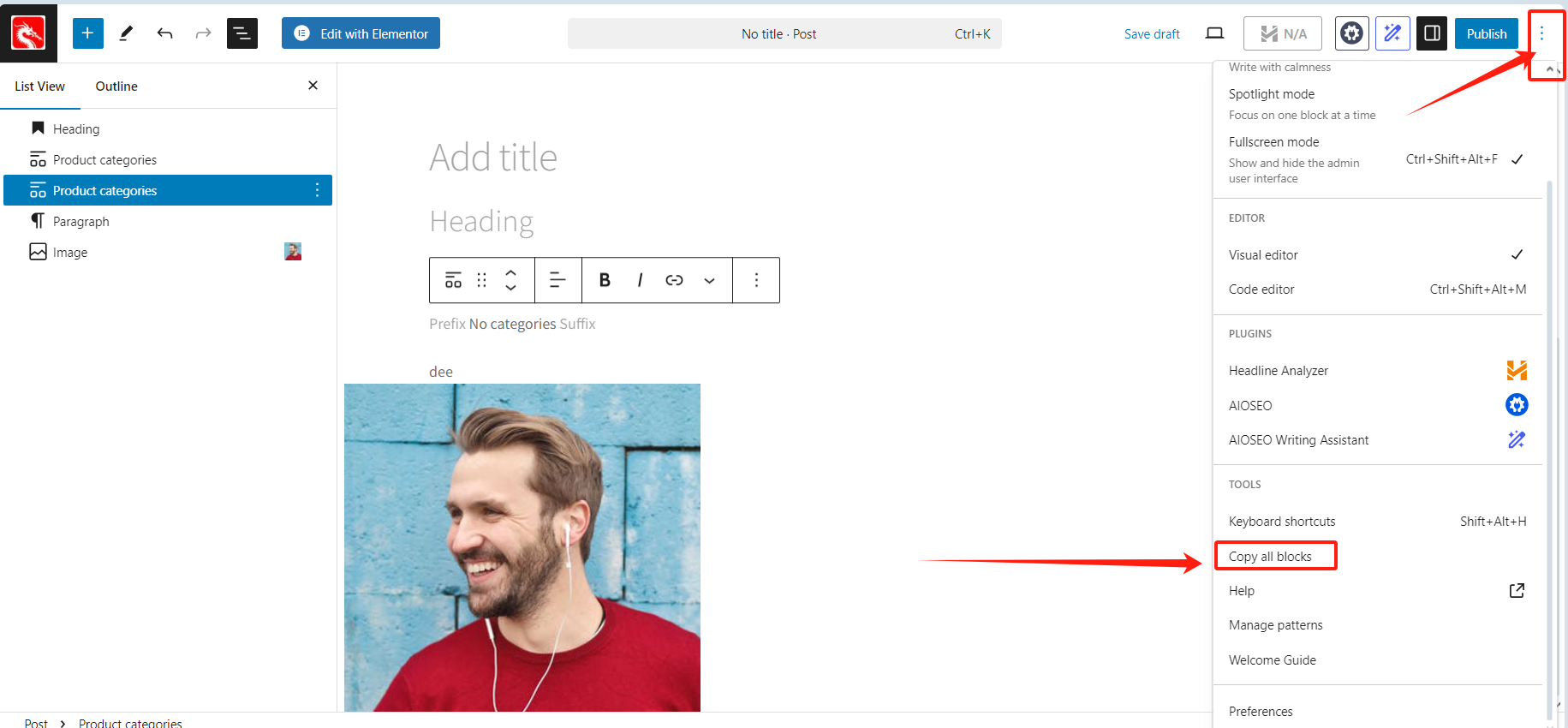Select the highlighted Product categories list row
The width and height of the screenshot is (1568, 728).
(x=168, y=190)
